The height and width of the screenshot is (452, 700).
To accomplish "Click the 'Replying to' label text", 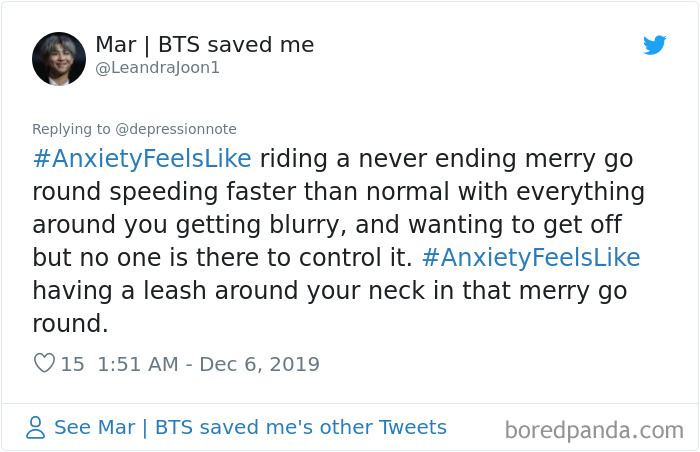I will [x=70, y=129].
